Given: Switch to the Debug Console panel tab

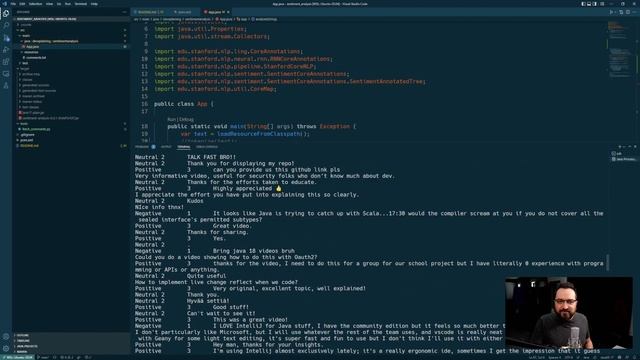Looking at the screenshot, I should [x=207, y=147].
